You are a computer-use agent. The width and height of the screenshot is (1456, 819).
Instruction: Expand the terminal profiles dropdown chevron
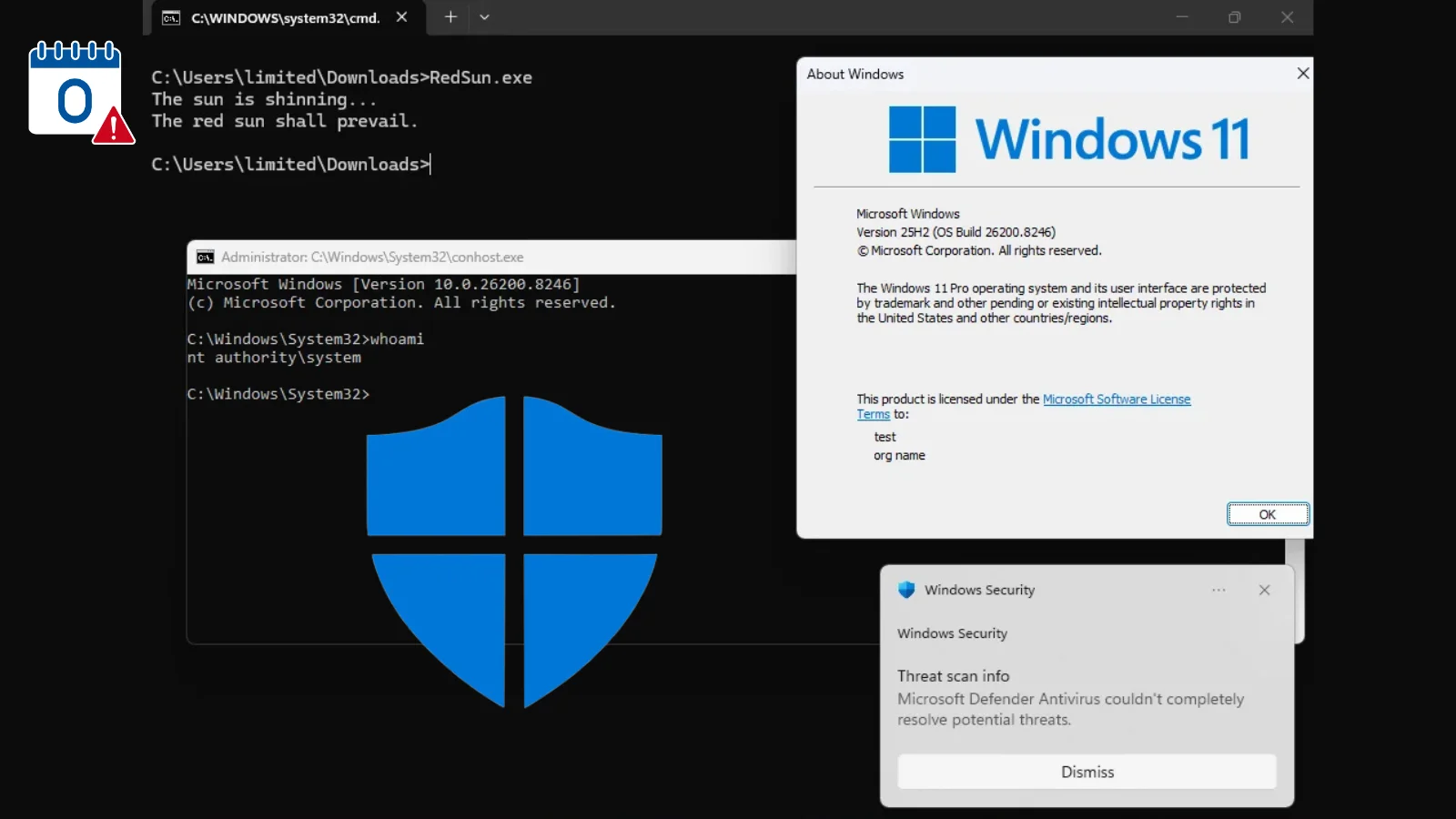click(x=484, y=17)
